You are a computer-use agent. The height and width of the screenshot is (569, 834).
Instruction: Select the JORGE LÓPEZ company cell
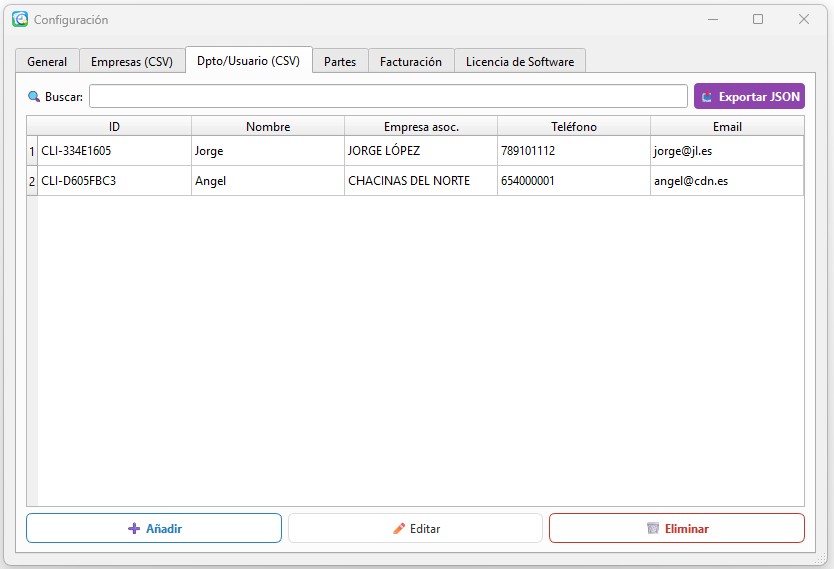click(x=421, y=151)
